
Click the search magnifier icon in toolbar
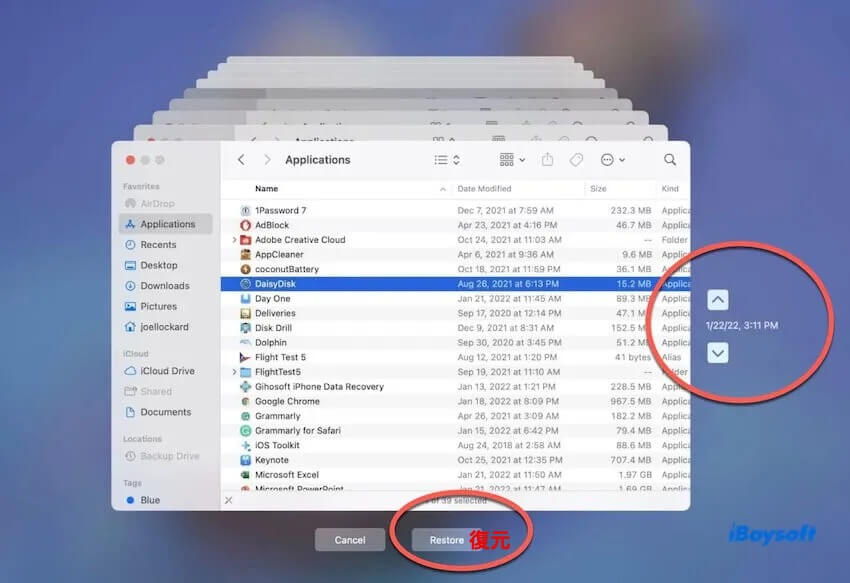pyautogui.click(x=670, y=160)
